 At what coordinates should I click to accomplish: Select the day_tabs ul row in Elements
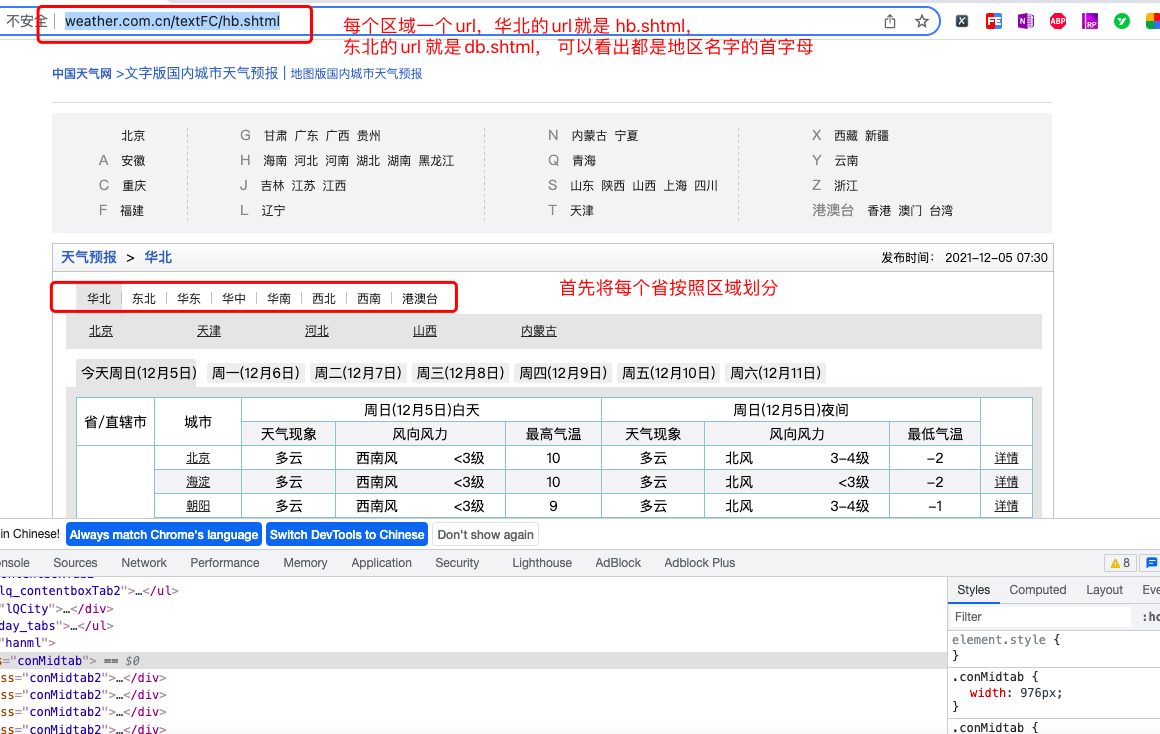473,626
